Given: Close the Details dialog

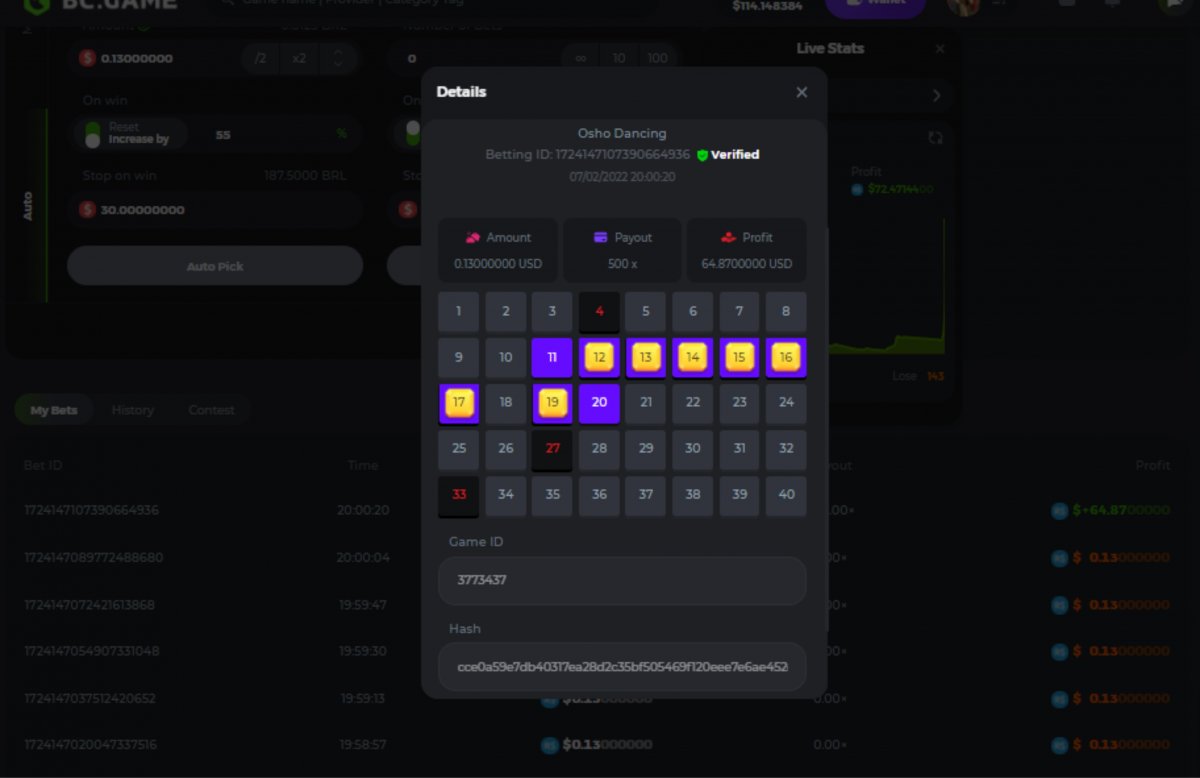Looking at the screenshot, I should pyautogui.click(x=801, y=92).
